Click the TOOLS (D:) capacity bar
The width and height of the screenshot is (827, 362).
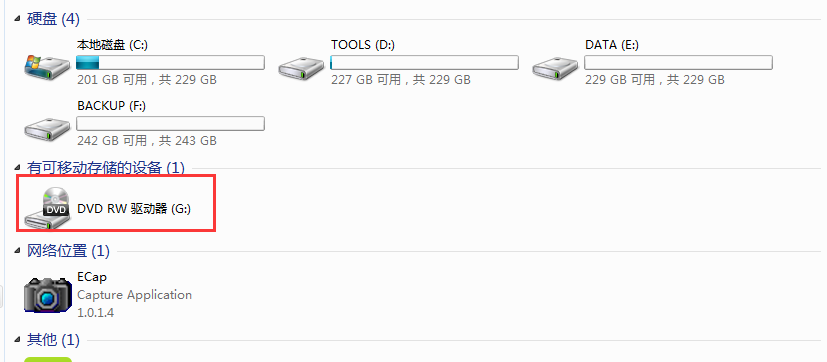point(425,63)
